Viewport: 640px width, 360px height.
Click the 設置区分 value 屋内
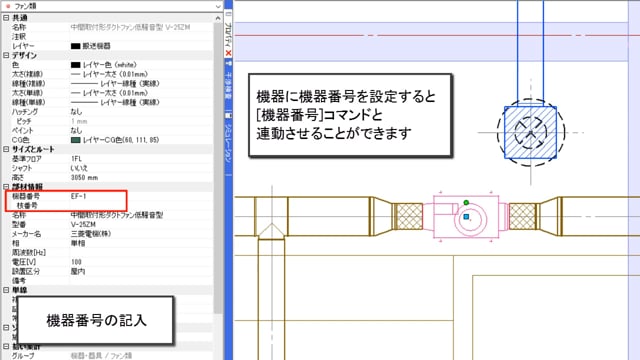click(x=78, y=271)
